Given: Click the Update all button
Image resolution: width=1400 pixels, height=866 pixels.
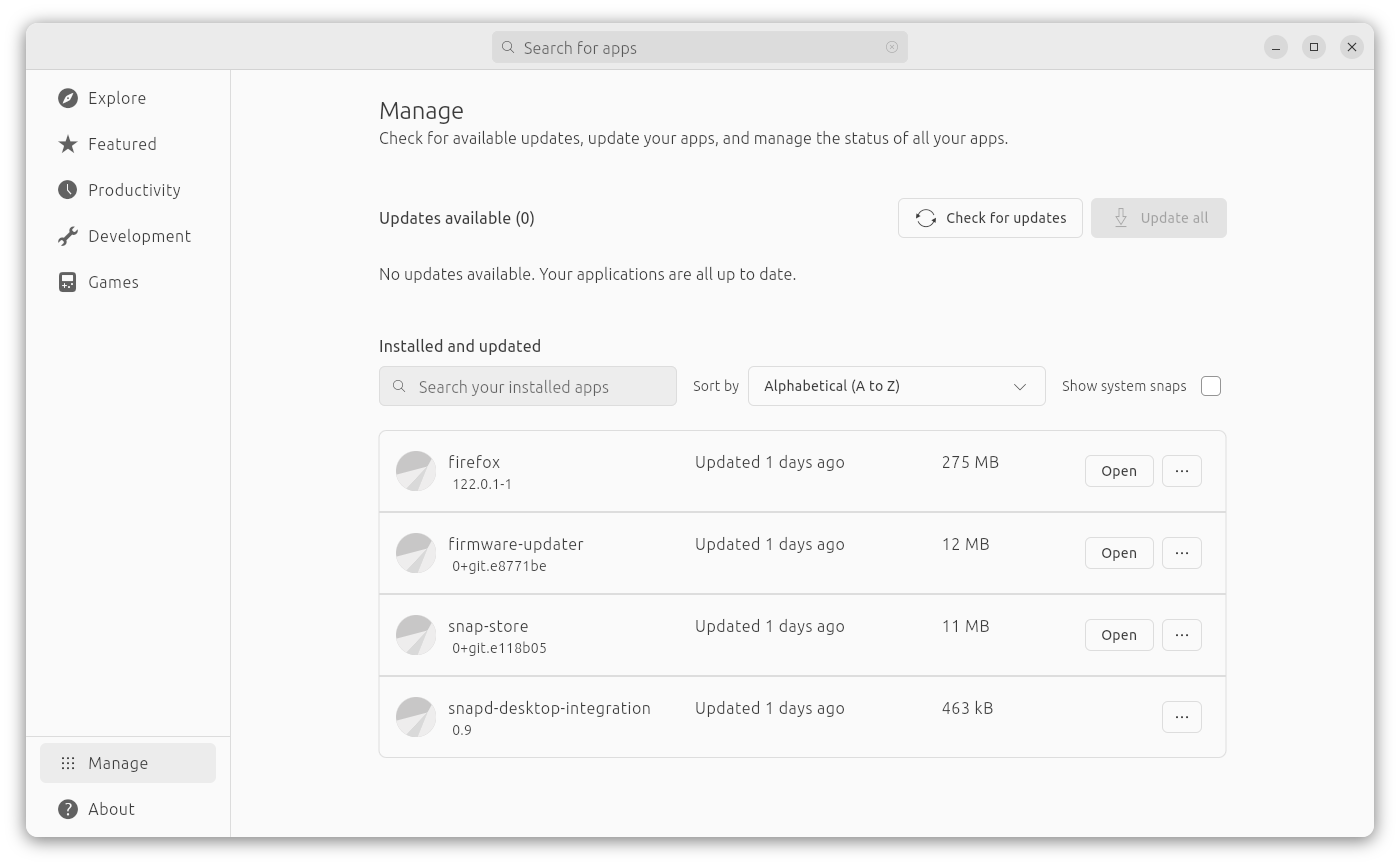Looking at the screenshot, I should 1158,217.
